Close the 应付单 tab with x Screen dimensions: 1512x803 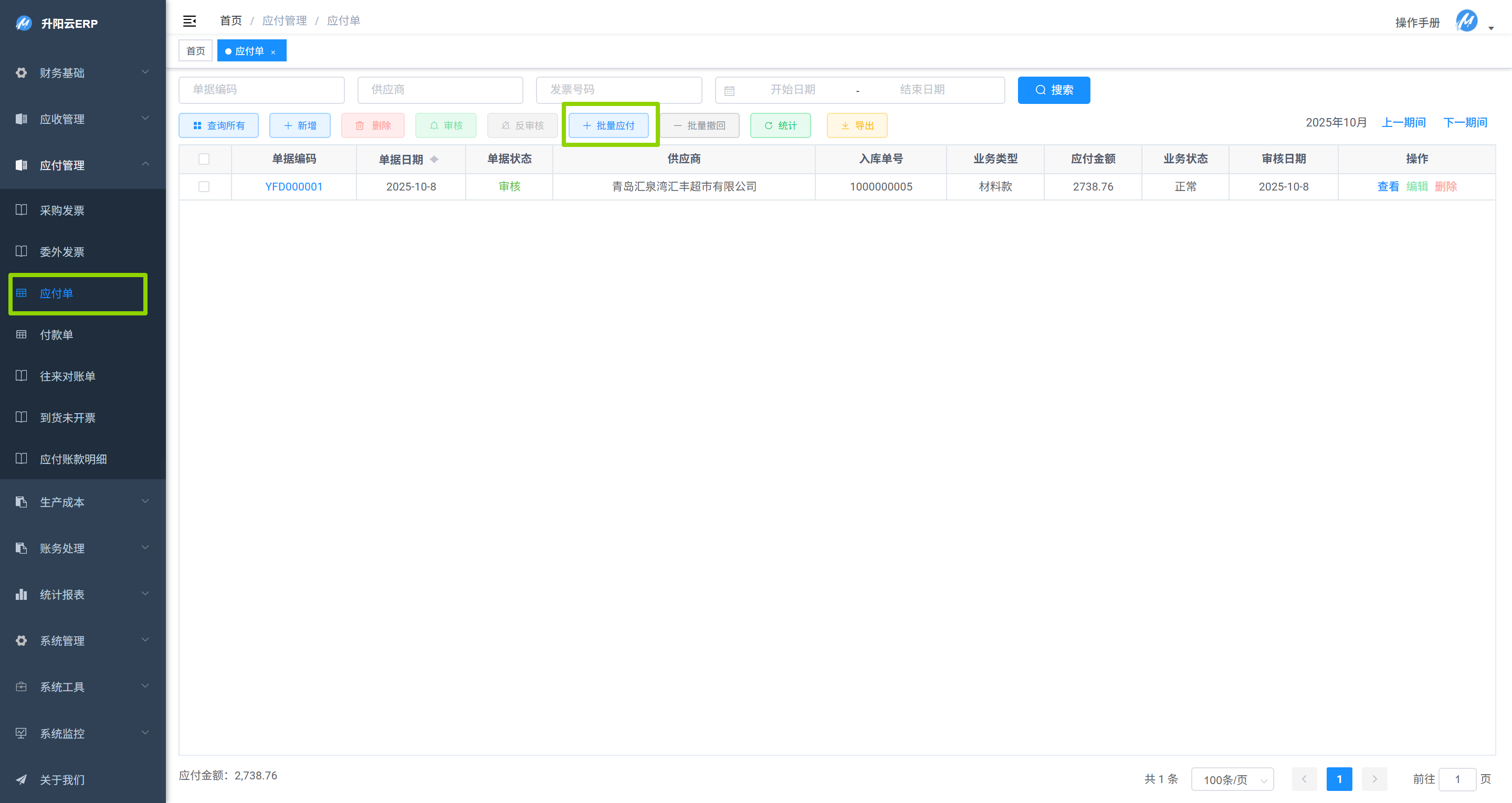tap(273, 52)
